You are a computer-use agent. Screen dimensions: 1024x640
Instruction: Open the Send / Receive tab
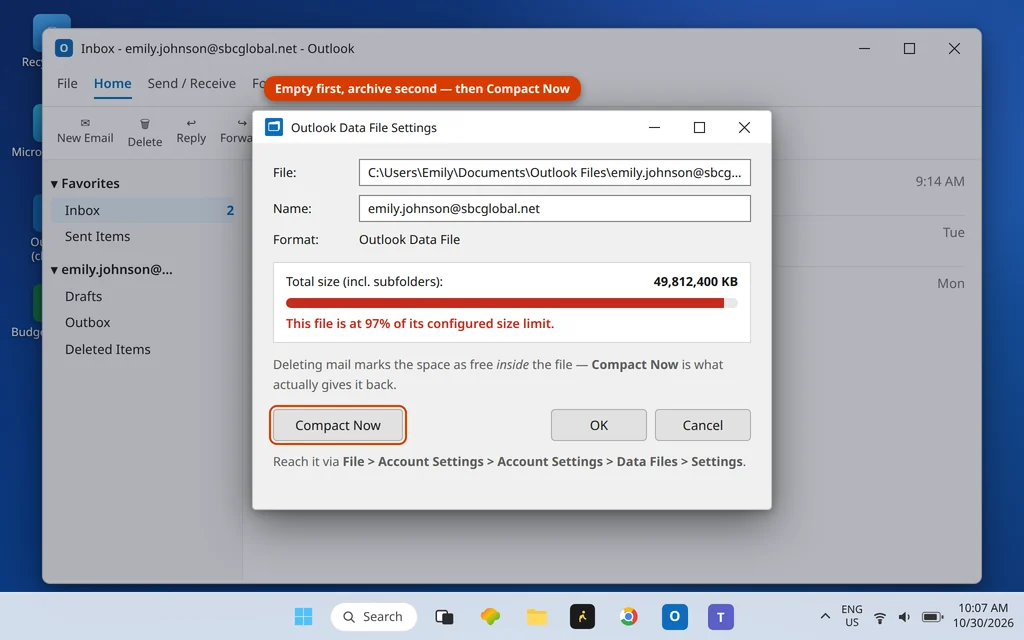click(x=191, y=84)
